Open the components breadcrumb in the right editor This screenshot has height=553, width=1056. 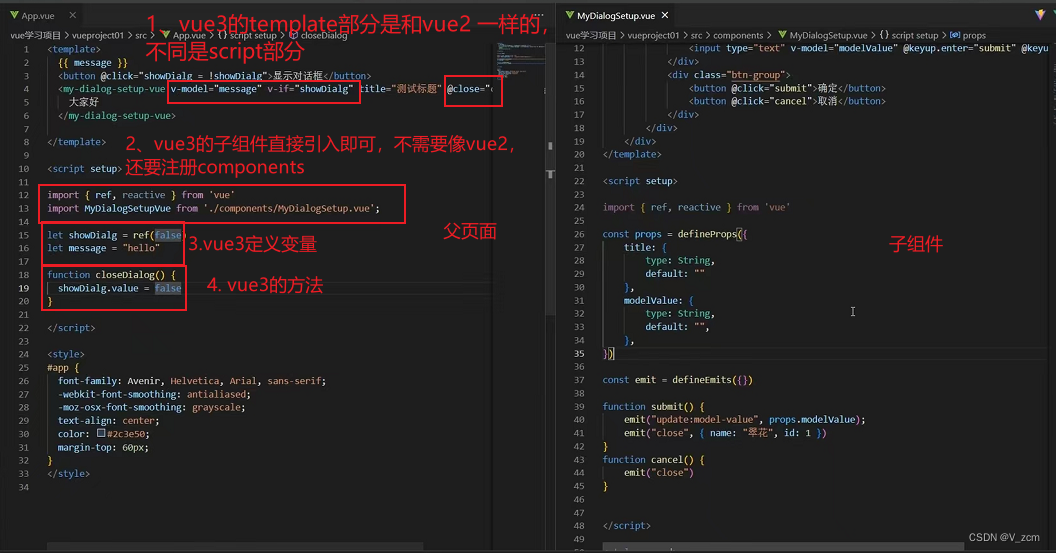tap(738, 36)
